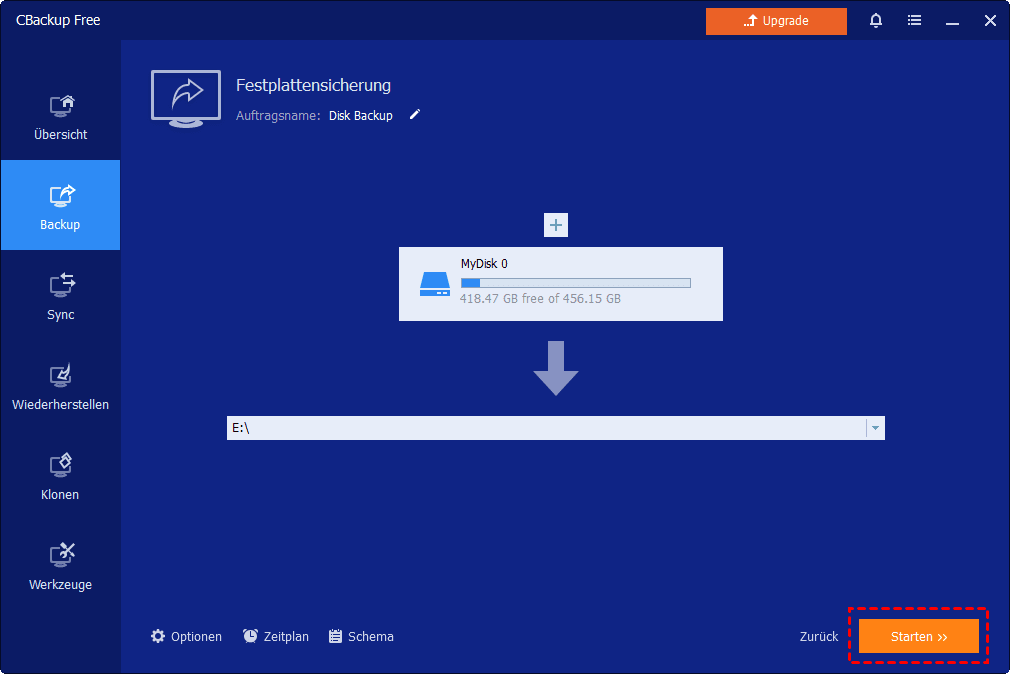Go to Wiederherstellen in the sidebar

[x=60, y=386]
